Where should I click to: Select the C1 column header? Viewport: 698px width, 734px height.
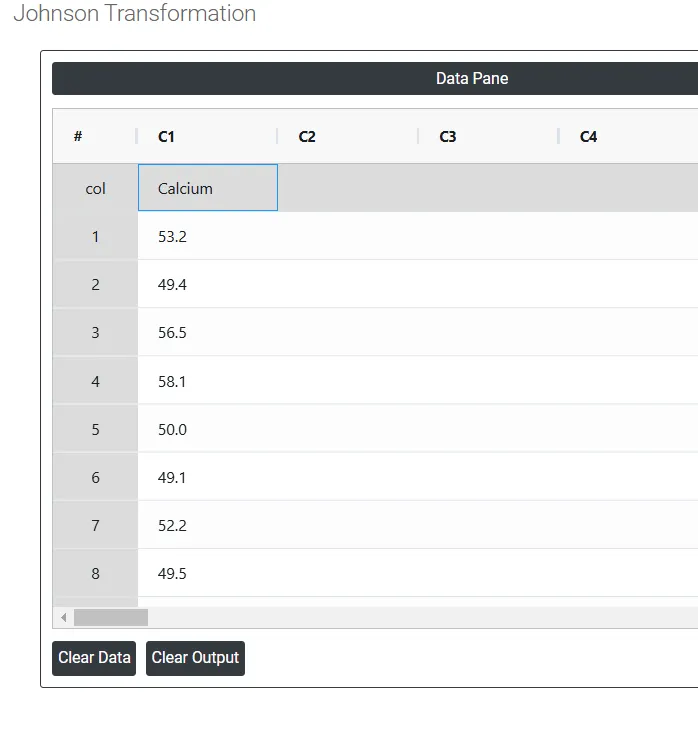208,136
